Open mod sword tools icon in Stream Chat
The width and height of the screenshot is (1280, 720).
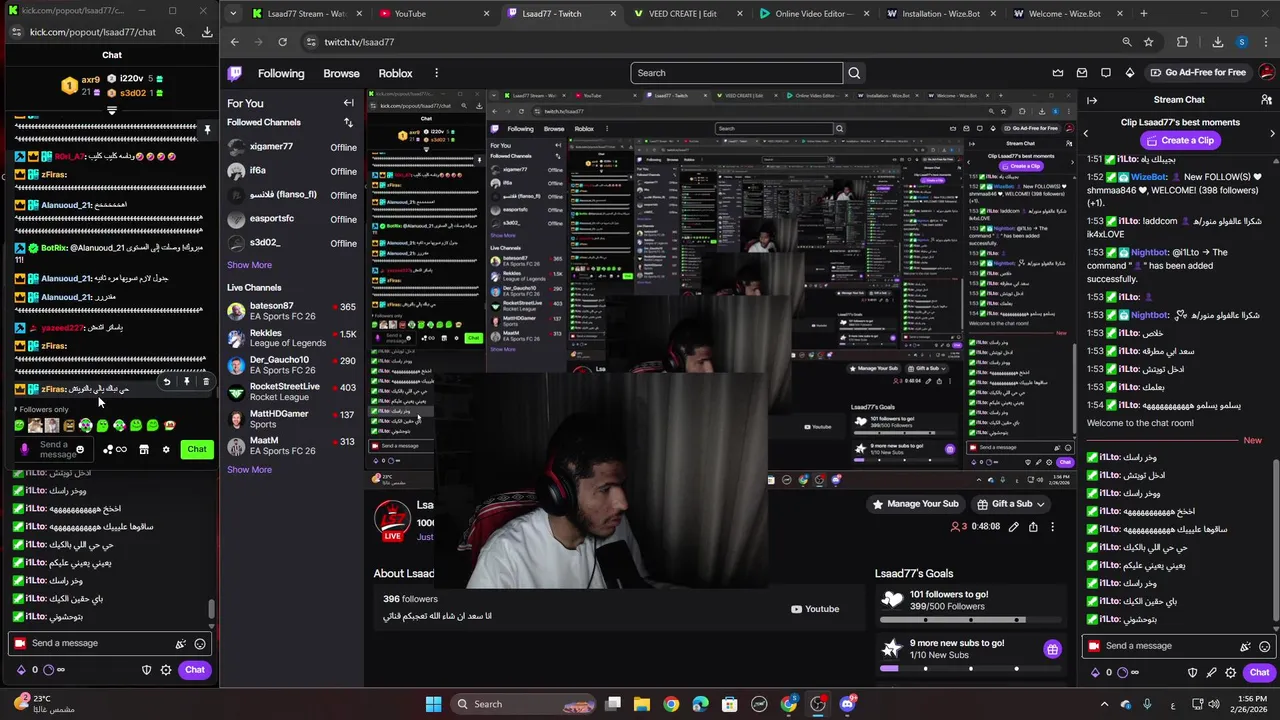coord(1212,673)
